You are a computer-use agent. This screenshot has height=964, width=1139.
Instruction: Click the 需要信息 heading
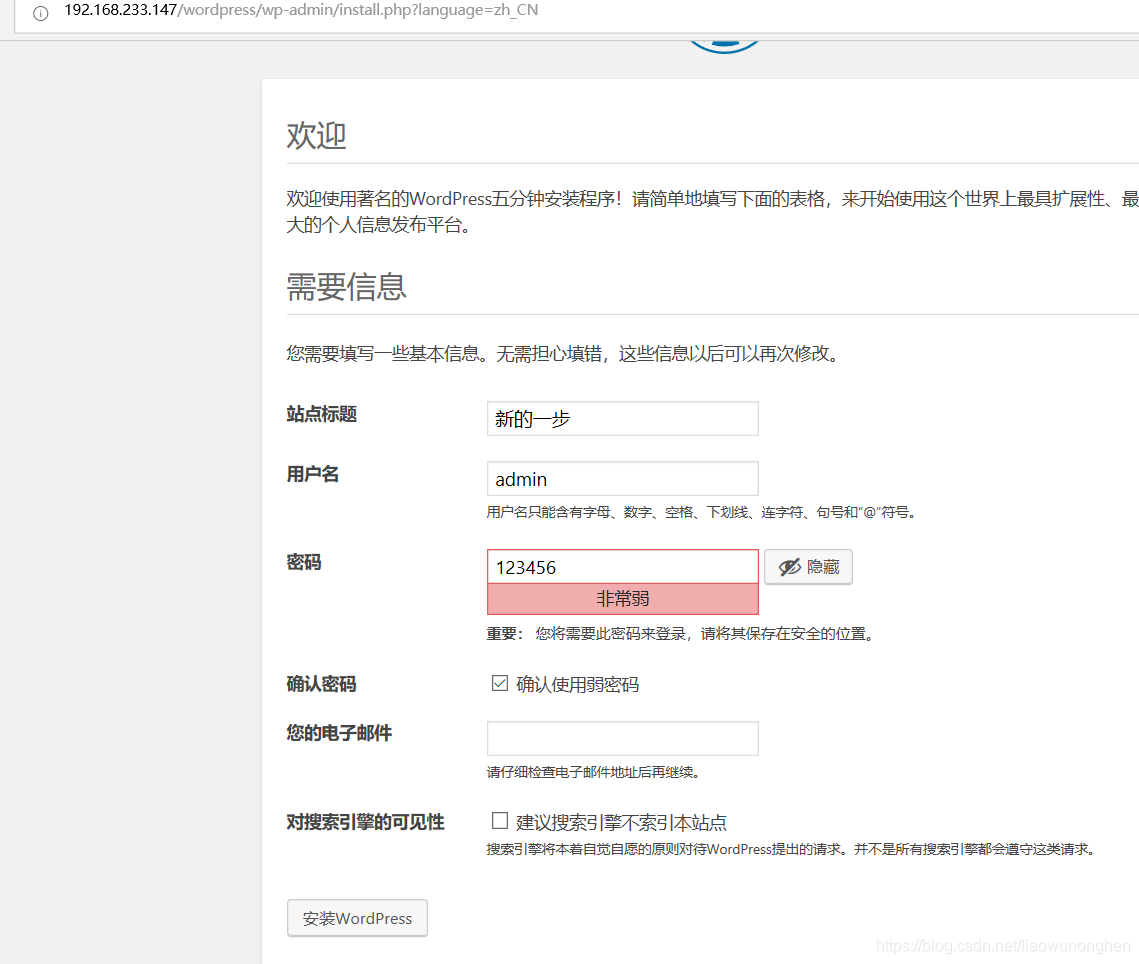346,287
